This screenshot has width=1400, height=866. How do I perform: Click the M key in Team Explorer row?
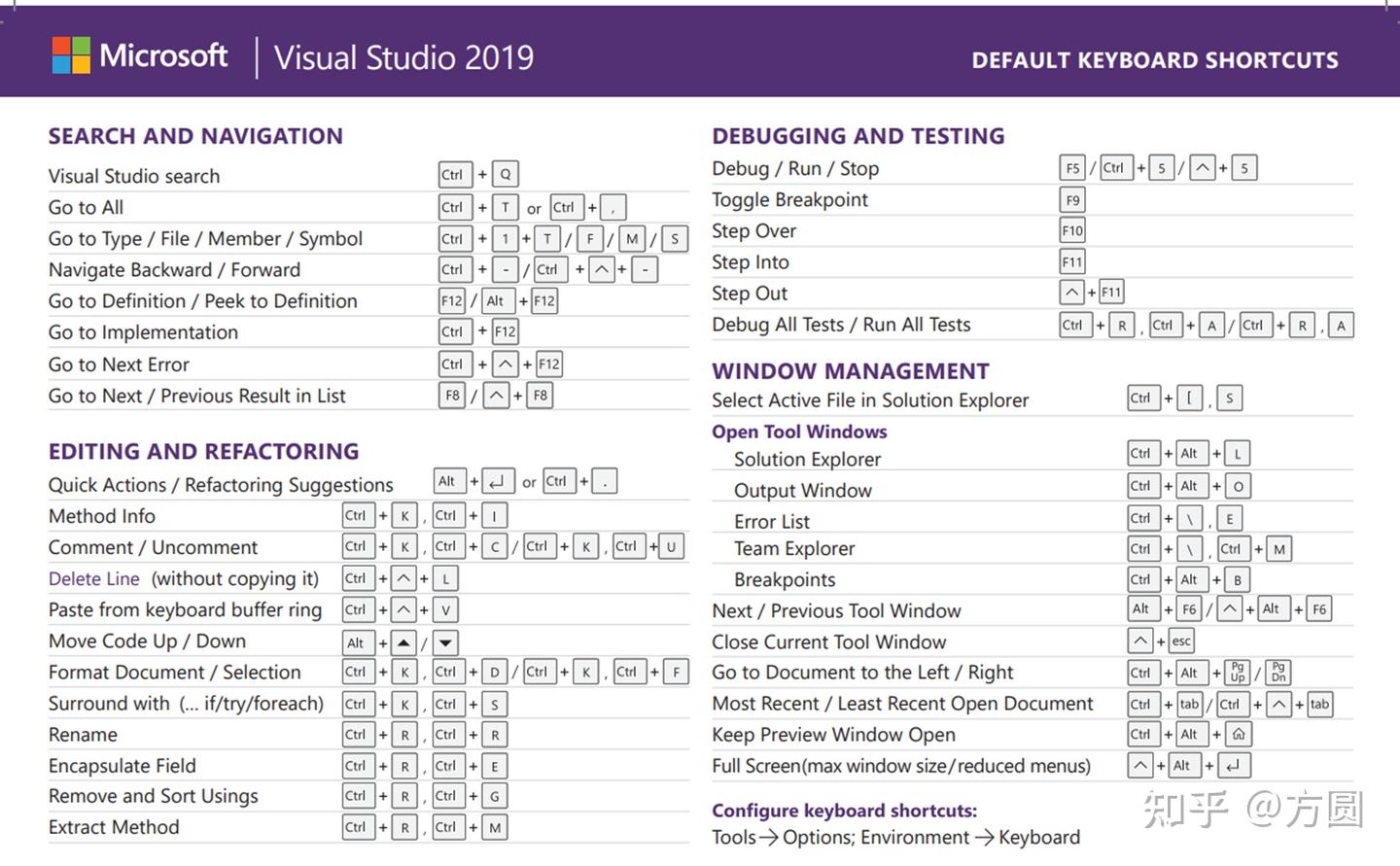click(1279, 549)
